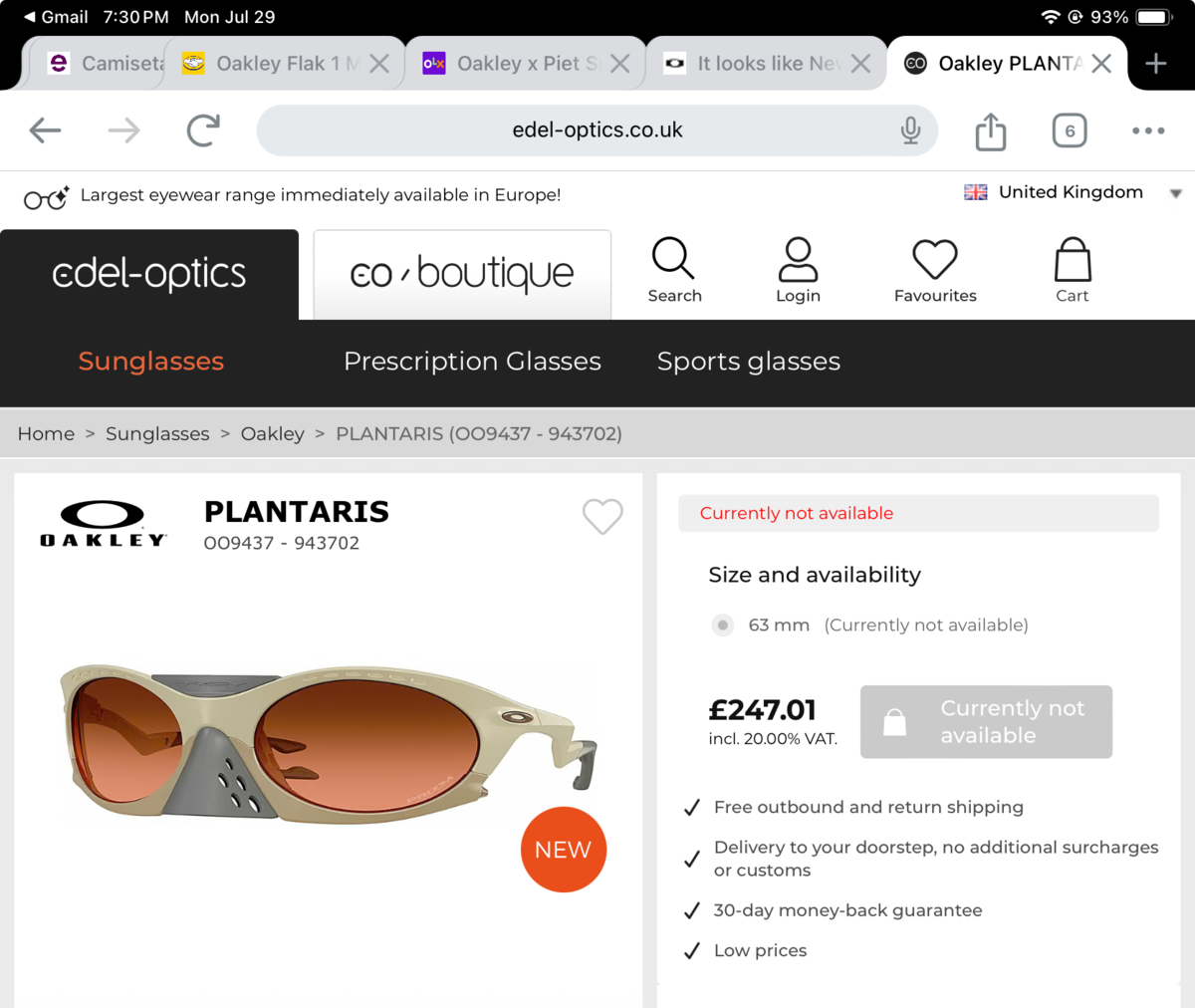
Task: Reload the page with refresh icon
Action: pyautogui.click(x=203, y=130)
